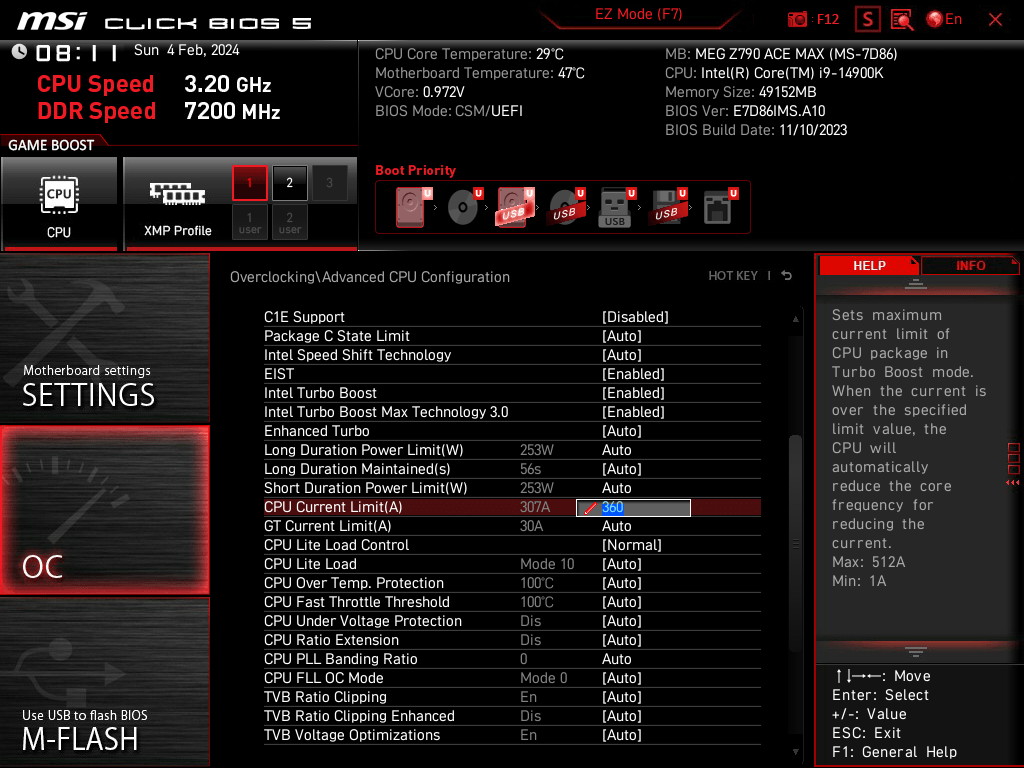Open the Long Duration Maintained(s) dropdown

point(622,469)
